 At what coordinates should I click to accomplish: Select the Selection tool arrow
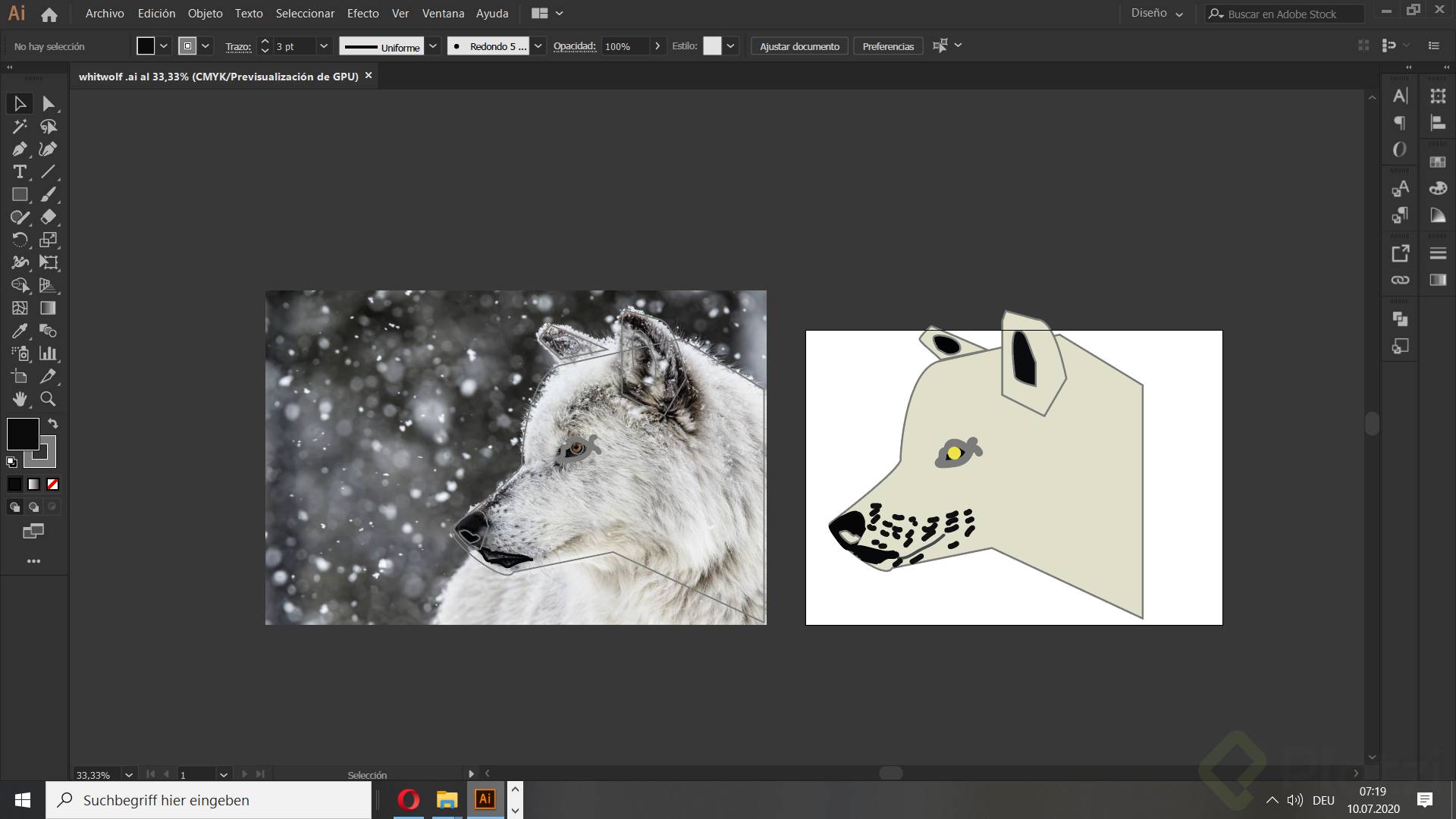[20, 103]
